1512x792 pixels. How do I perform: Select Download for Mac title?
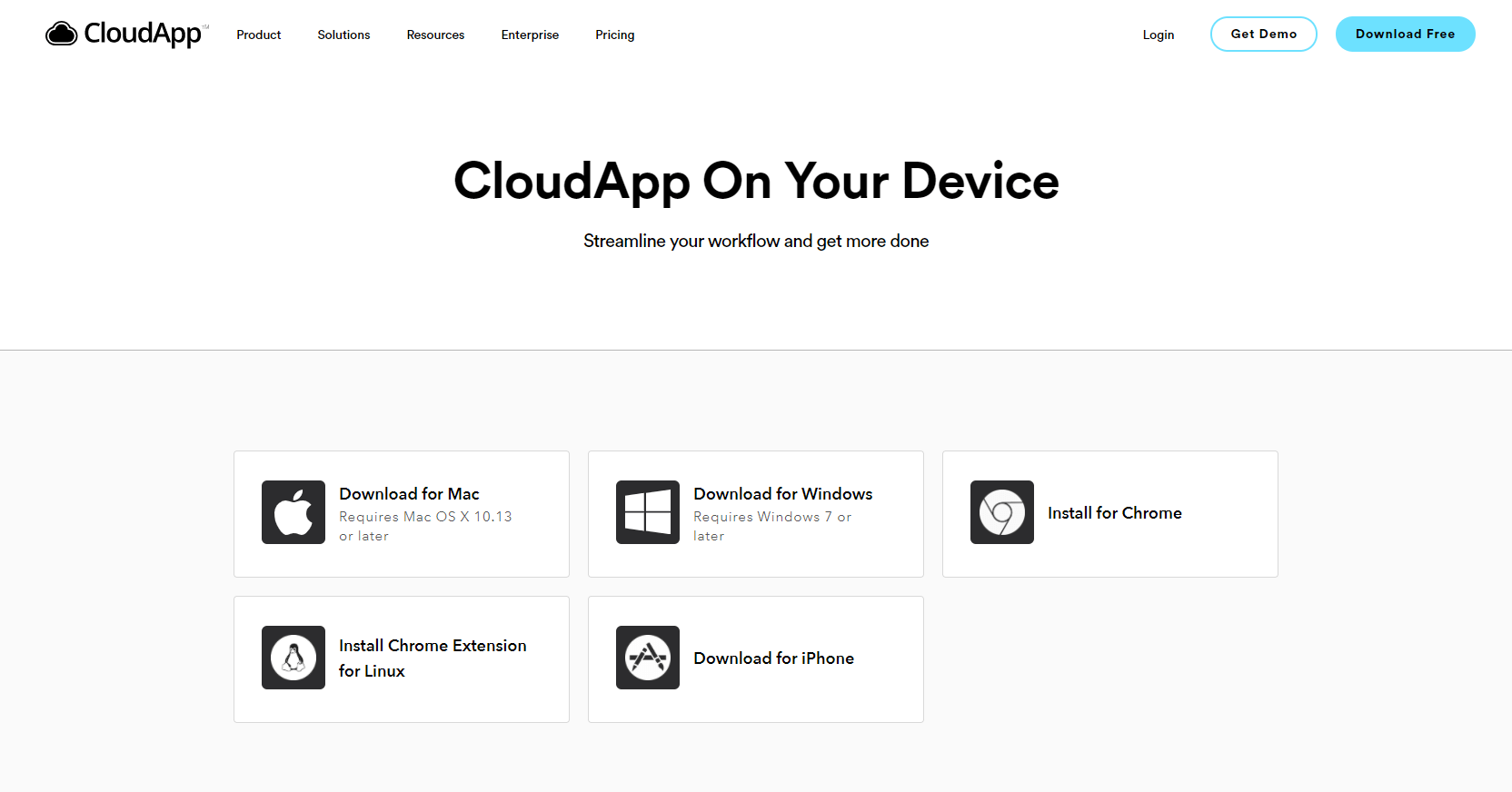tap(409, 494)
